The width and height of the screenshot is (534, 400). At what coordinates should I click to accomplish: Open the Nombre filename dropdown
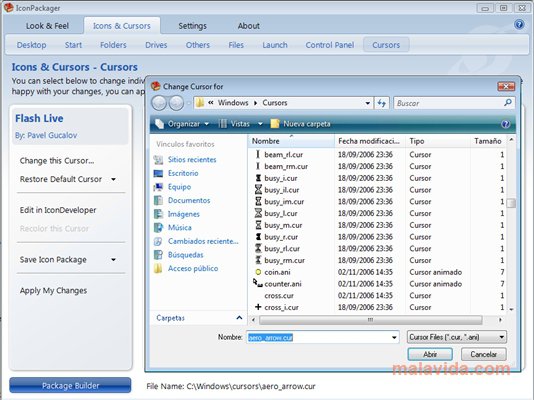tap(394, 337)
